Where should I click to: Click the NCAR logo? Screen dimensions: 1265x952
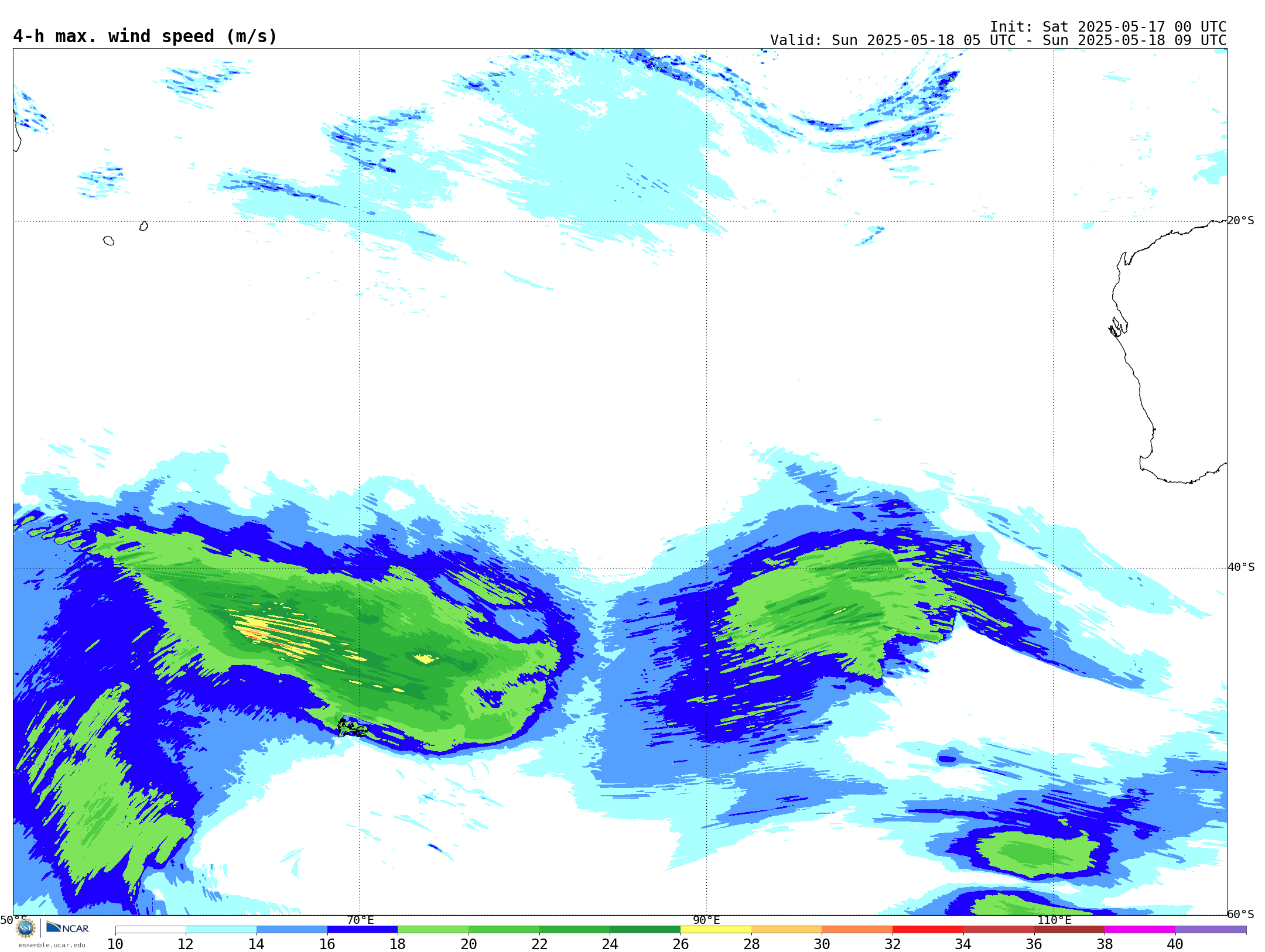[x=68, y=927]
